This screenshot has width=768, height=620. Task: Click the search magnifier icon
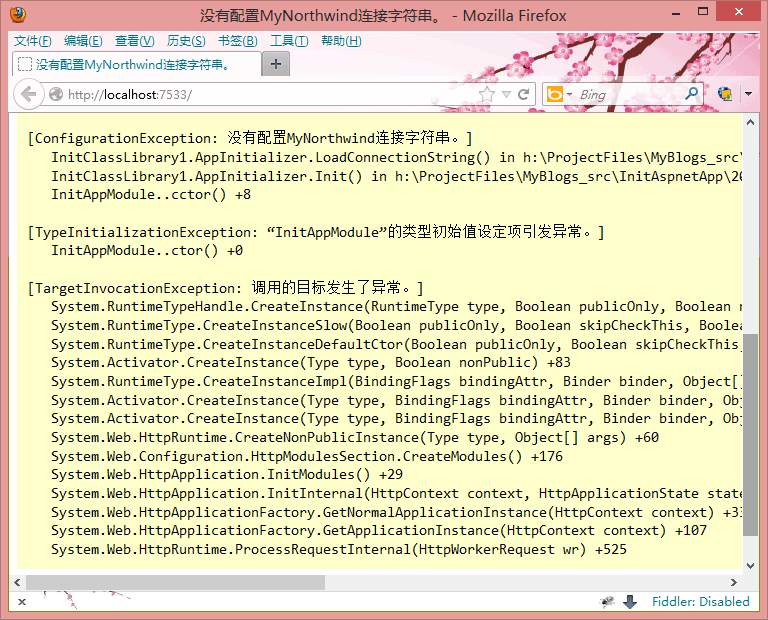point(692,94)
